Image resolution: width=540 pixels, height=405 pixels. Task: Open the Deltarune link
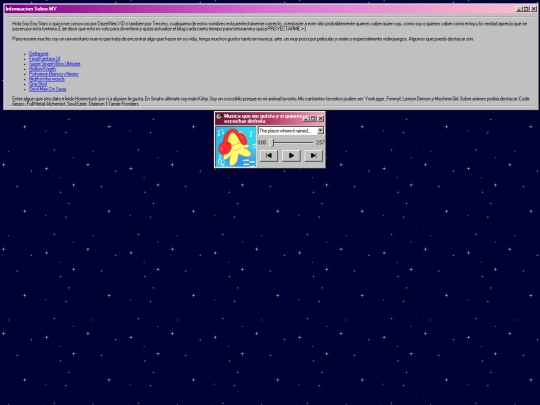pyautogui.click(x=39, y=54)
